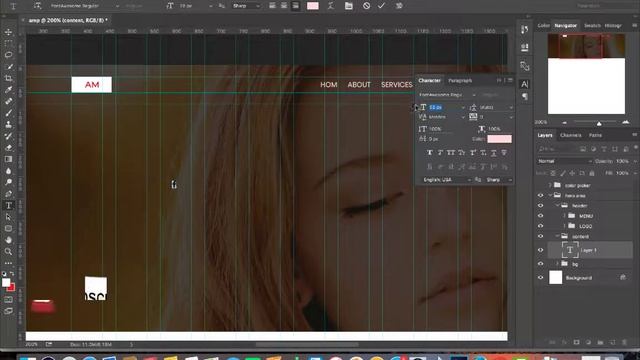Click Navigator preview thumbnail
Viewport: 640px width, 360px height.
[x=586, y=74]
